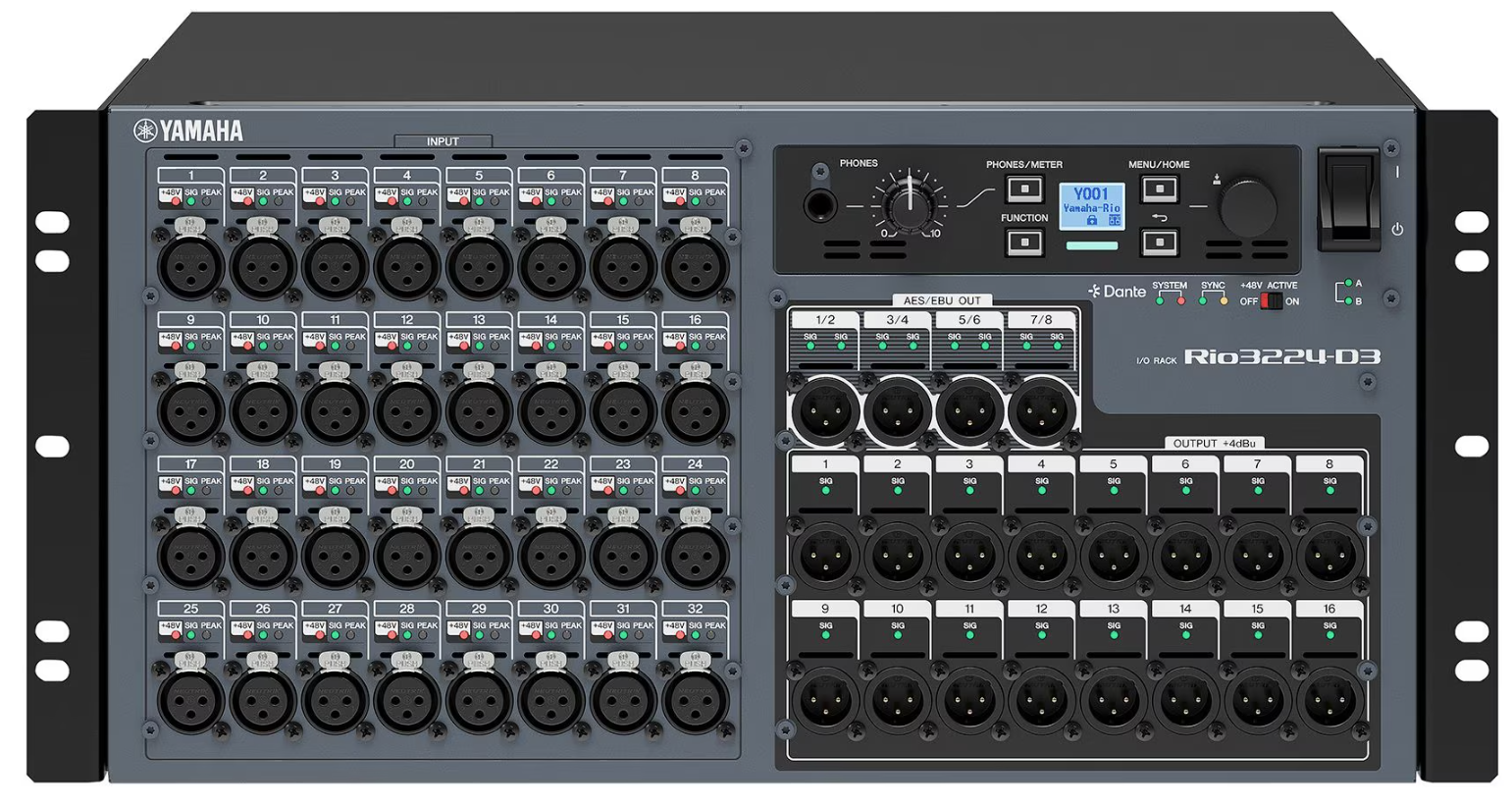
Task: Click the power symbol icon beside the rocker switch
Action: tap(1397, 230)
